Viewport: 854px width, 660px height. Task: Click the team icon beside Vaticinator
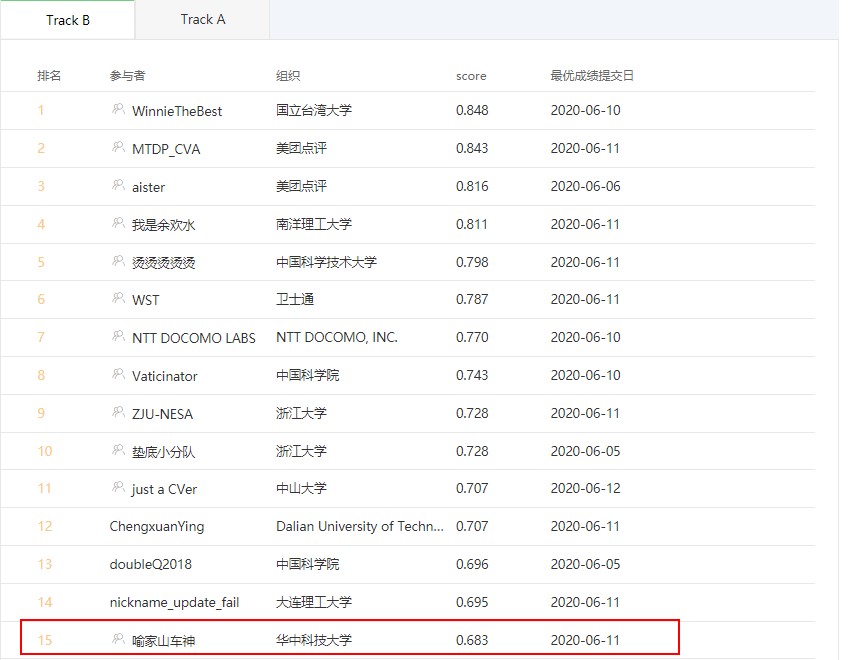118,374
